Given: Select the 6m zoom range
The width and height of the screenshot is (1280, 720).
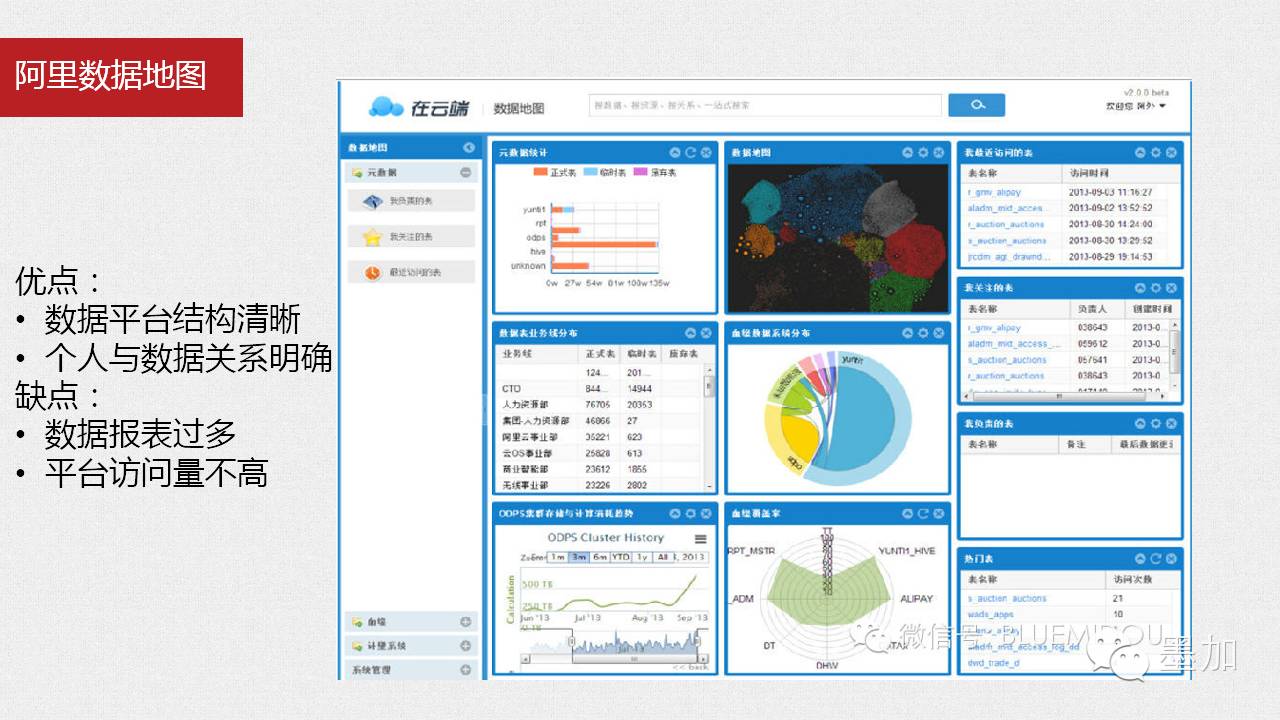Looking at the screenshot, I should [x=600, y=557].
